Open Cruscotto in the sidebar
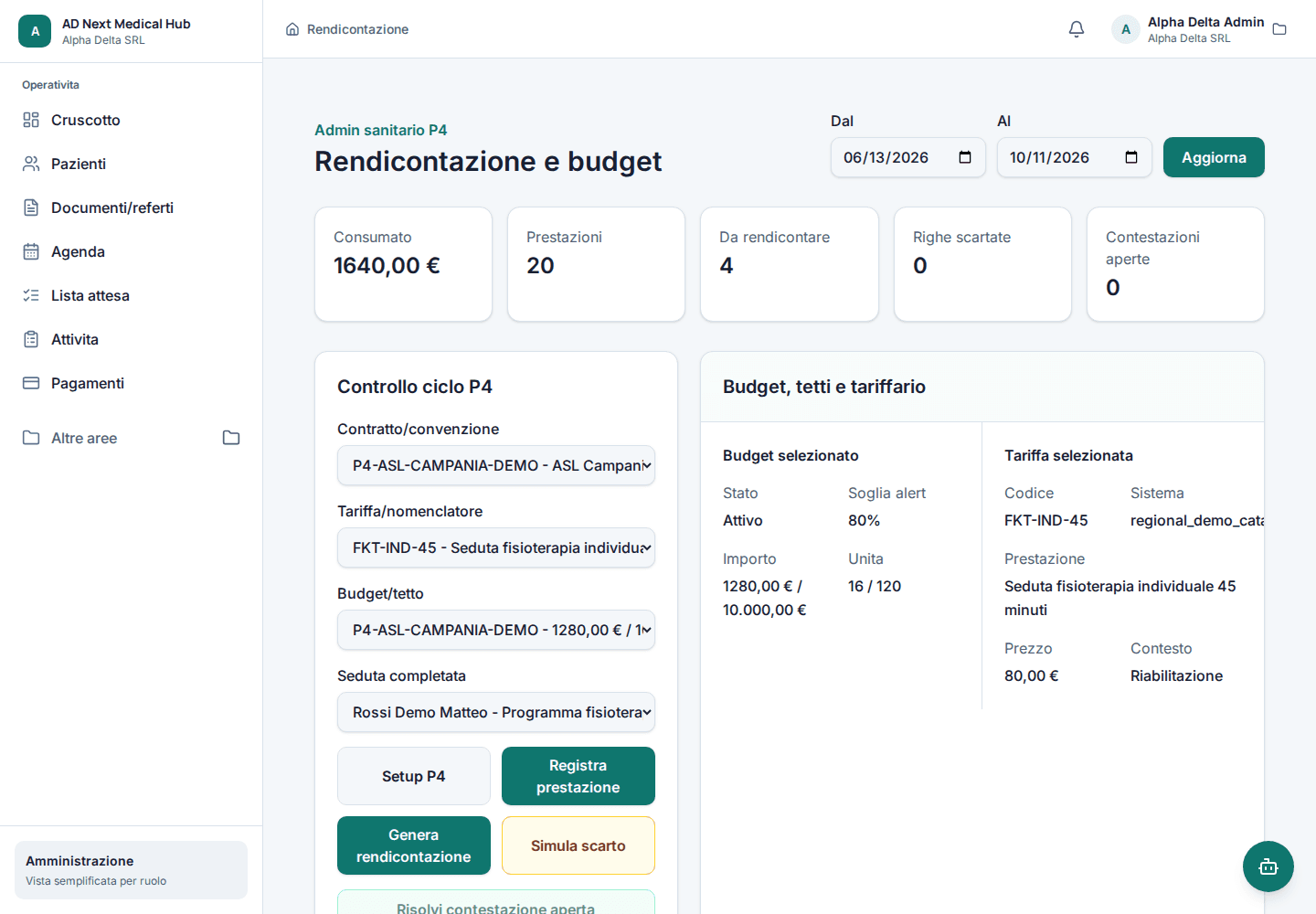 point(131,120)
